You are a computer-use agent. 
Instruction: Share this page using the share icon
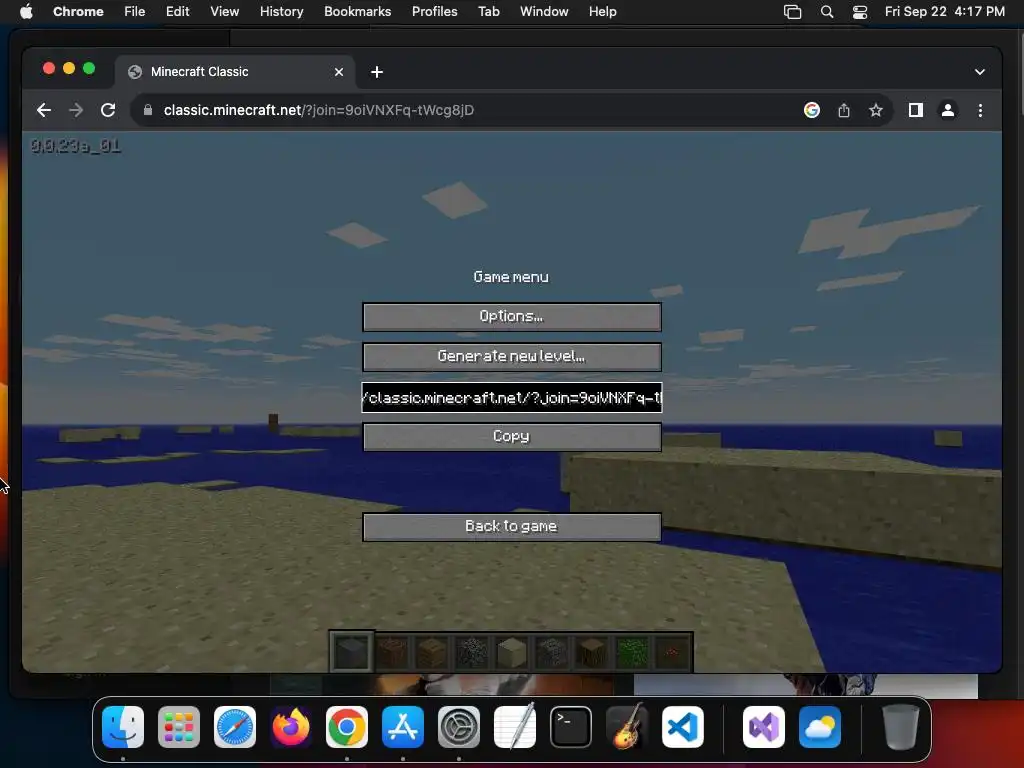[x=844, y=110]
